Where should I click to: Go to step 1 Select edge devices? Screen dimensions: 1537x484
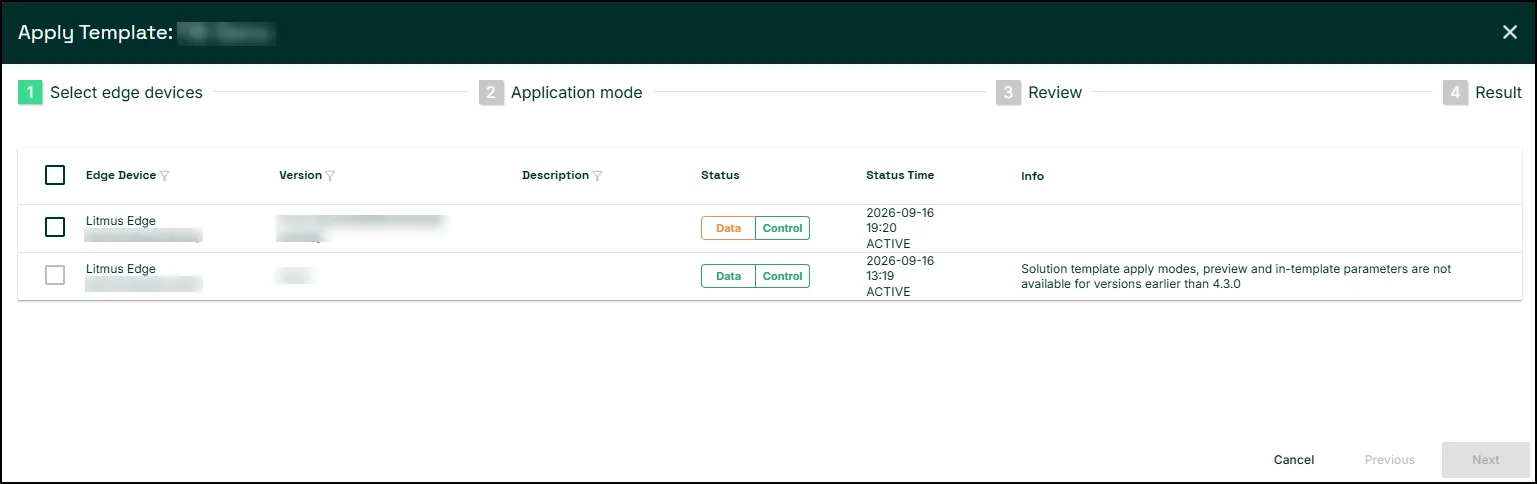(111, 93)
